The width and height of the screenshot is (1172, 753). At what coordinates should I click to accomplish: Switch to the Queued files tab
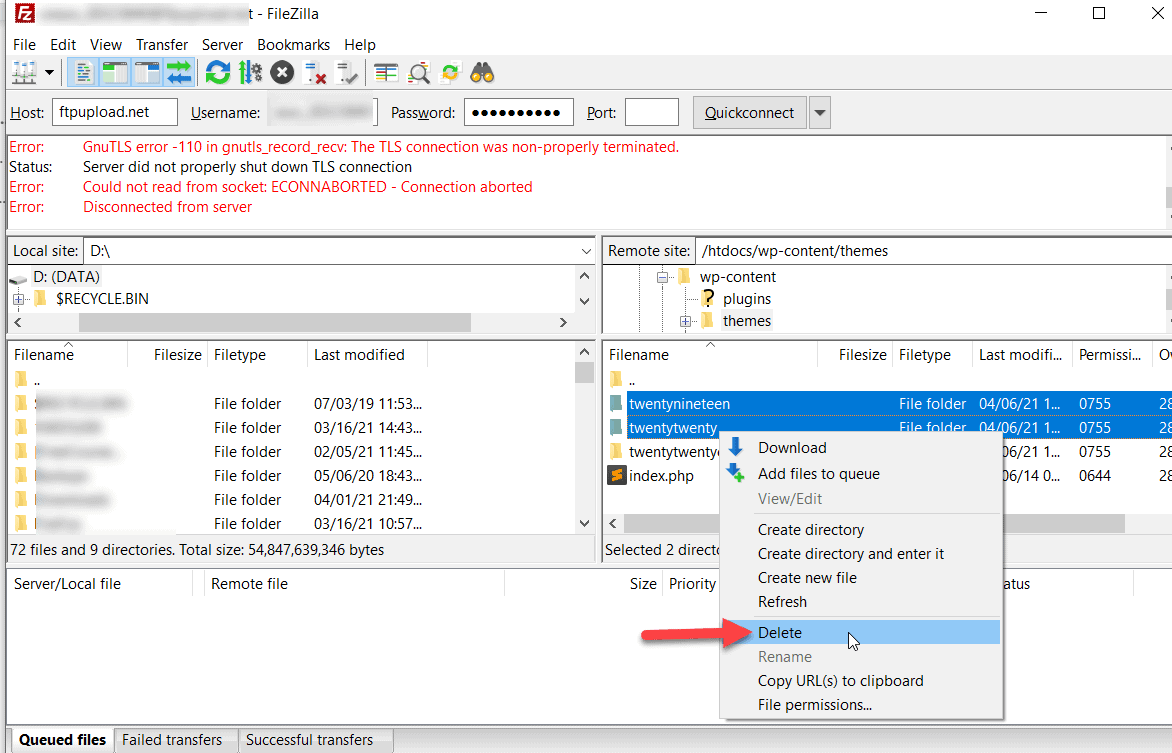click(62, 740)
